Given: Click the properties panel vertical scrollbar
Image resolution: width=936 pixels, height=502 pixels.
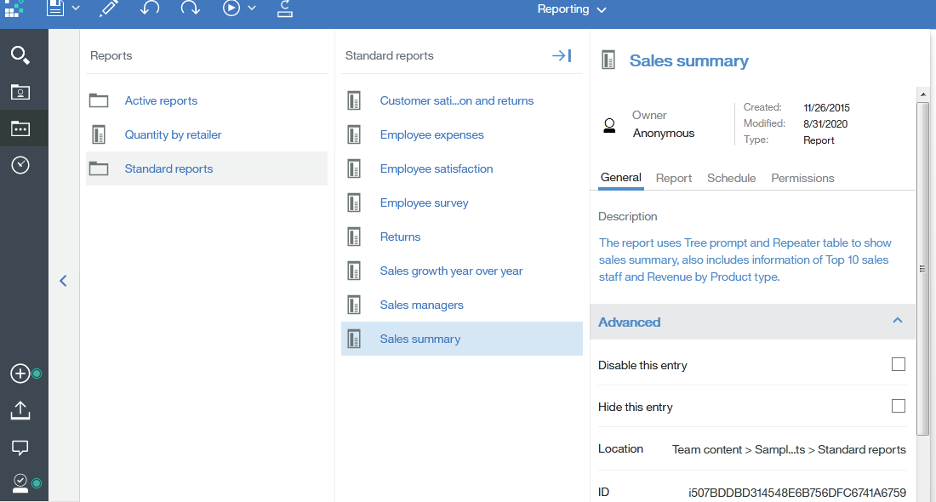Looking at the screenshot, I should tap(922, 269).
